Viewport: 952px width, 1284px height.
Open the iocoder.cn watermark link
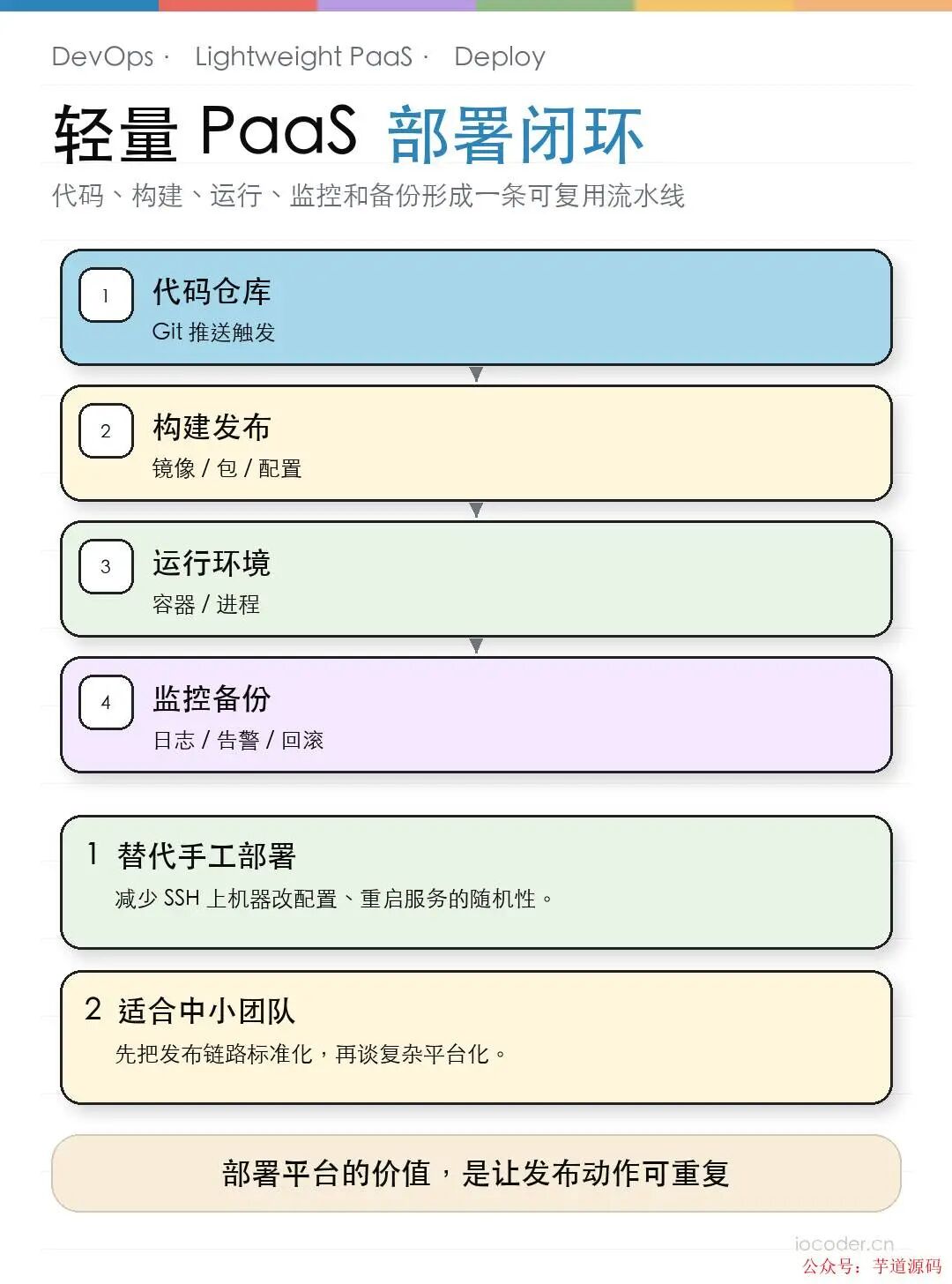pyautogui.click(x=844, y=1243)
